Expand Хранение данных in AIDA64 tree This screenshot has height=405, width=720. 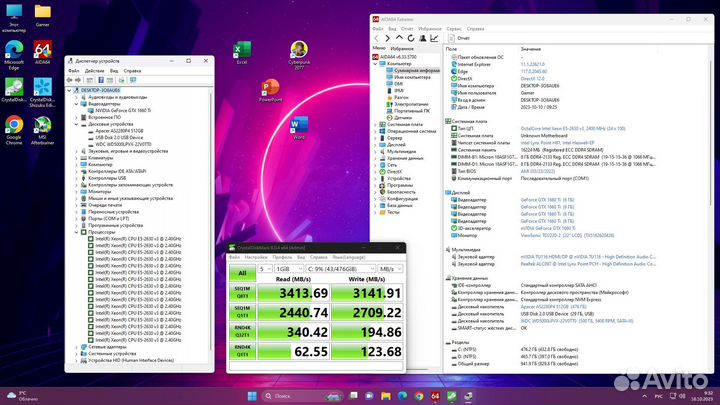click(x=375, y=158)
